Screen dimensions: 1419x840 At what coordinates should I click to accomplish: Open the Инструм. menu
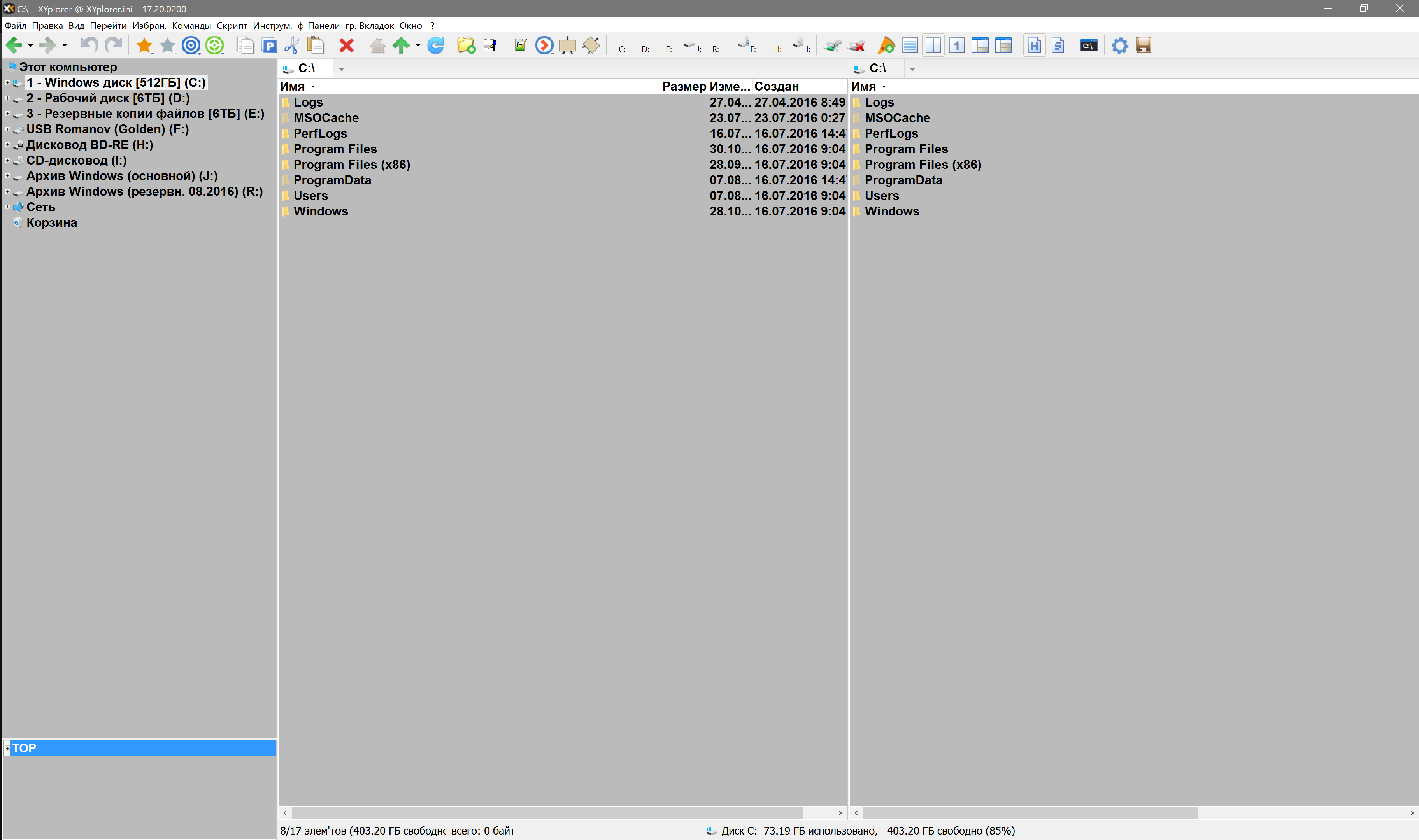coord(272,25)
